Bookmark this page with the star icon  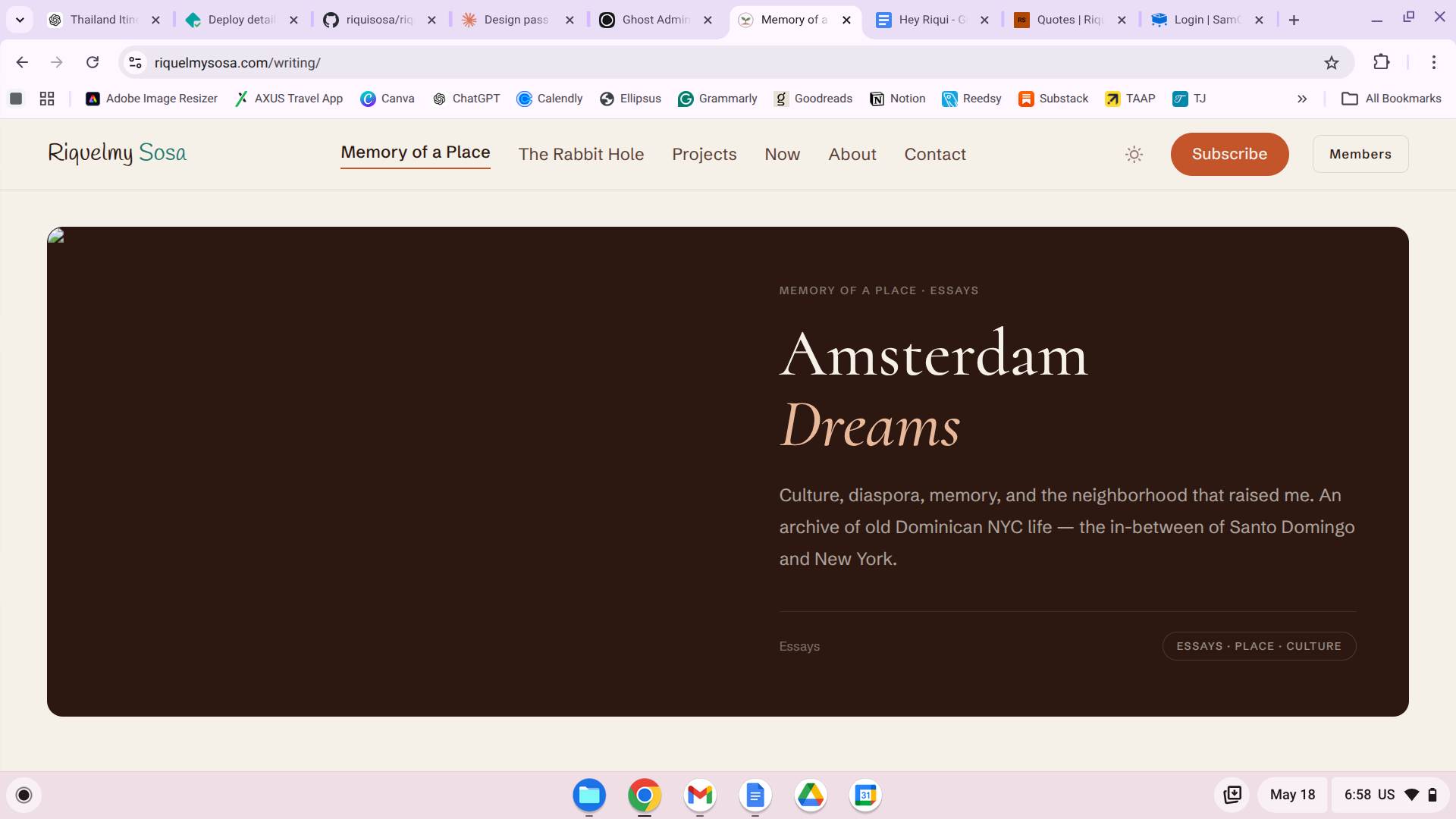click(1332, 63)
